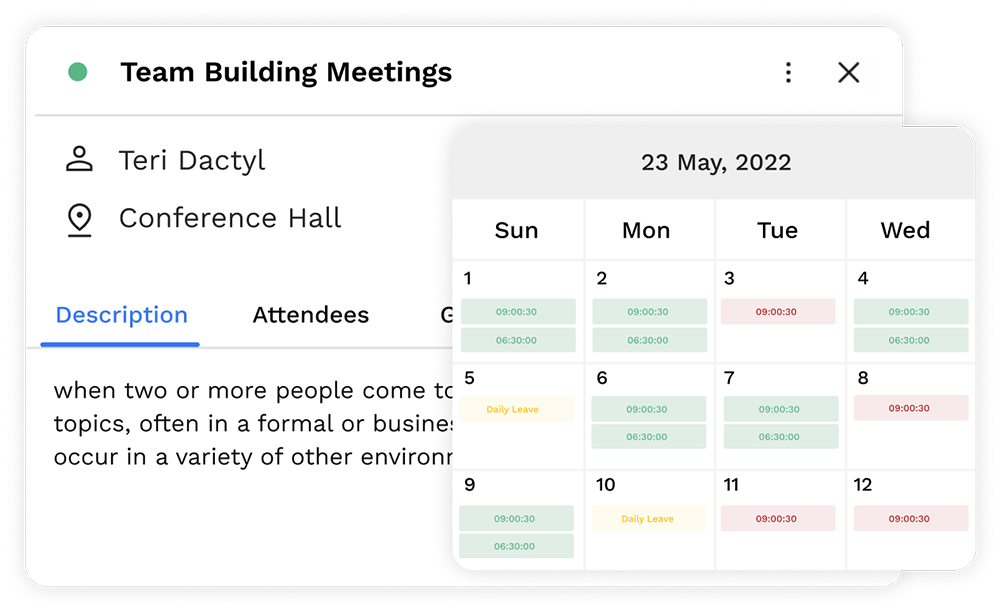This screenshot has height=610, width=1000.
Task: Click the organizer name Teri Dactyl
Action: (192, 159)
